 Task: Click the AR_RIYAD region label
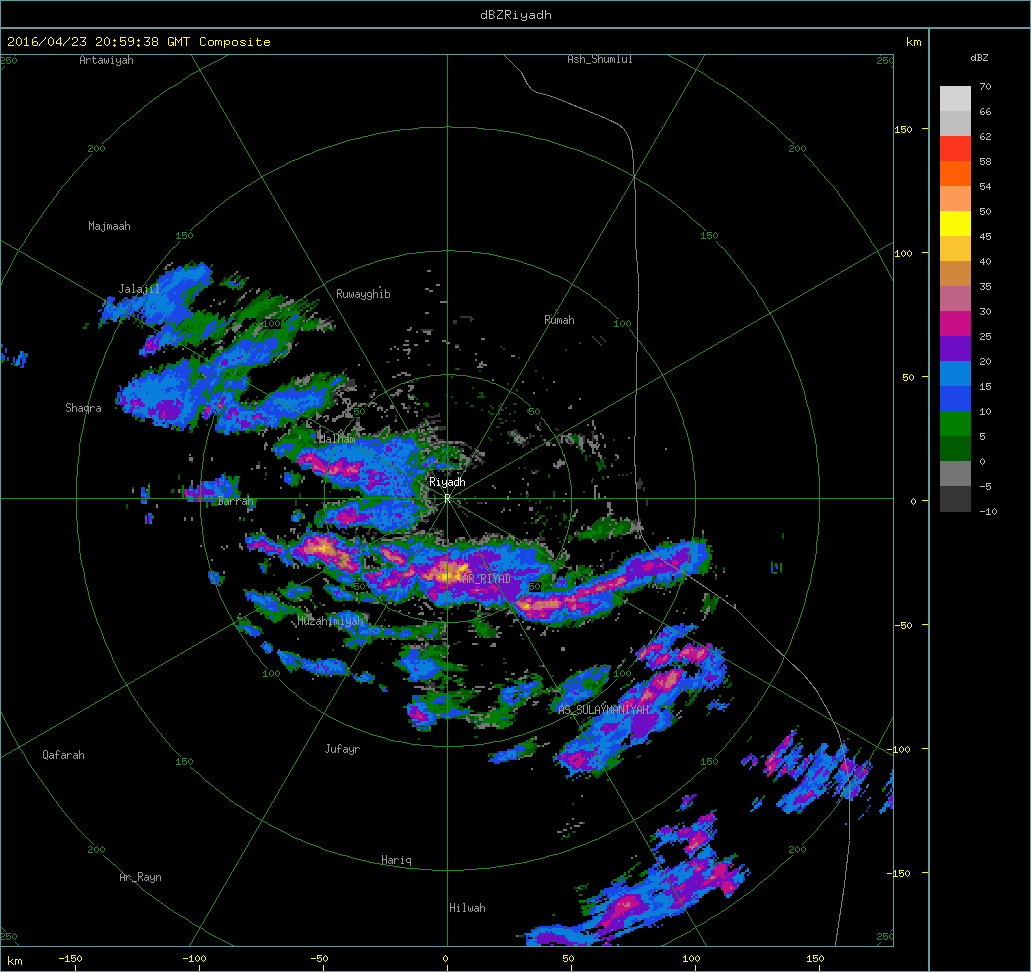pyautogui.click(x=487, y=579)
